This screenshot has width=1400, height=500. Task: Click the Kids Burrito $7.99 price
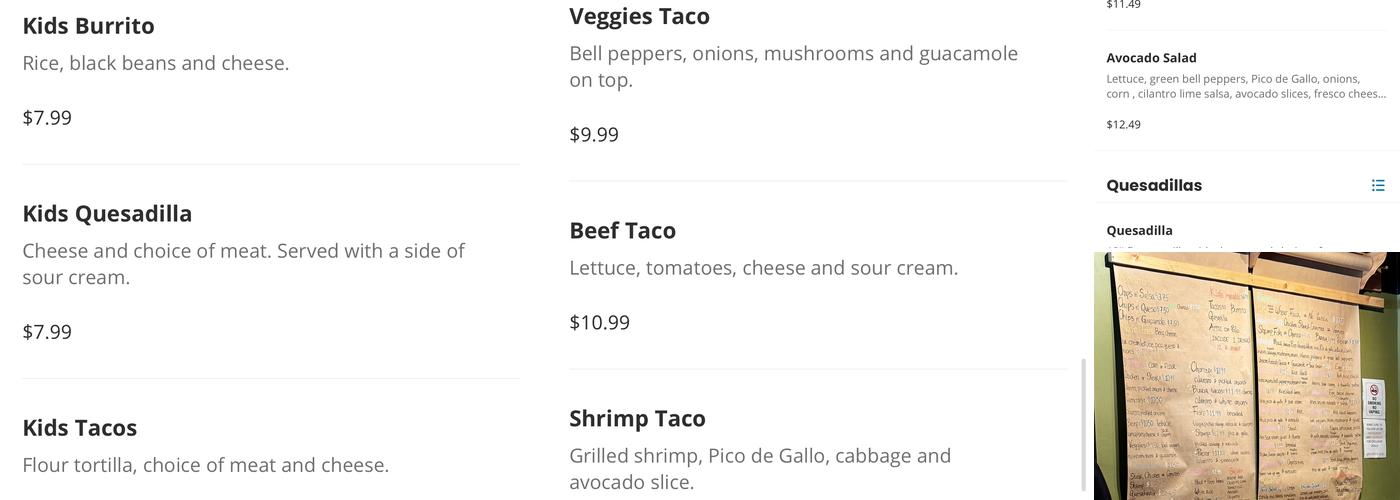[47, 118]
